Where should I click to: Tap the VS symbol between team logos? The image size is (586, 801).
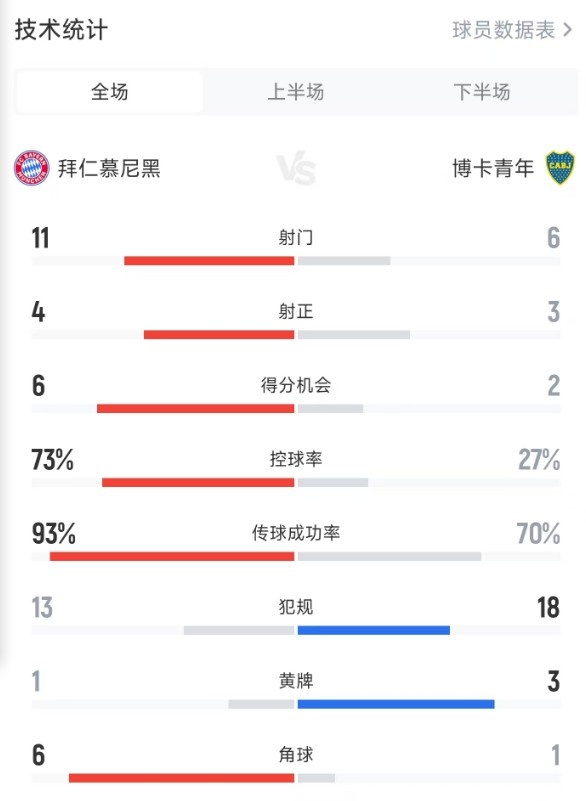293,170
